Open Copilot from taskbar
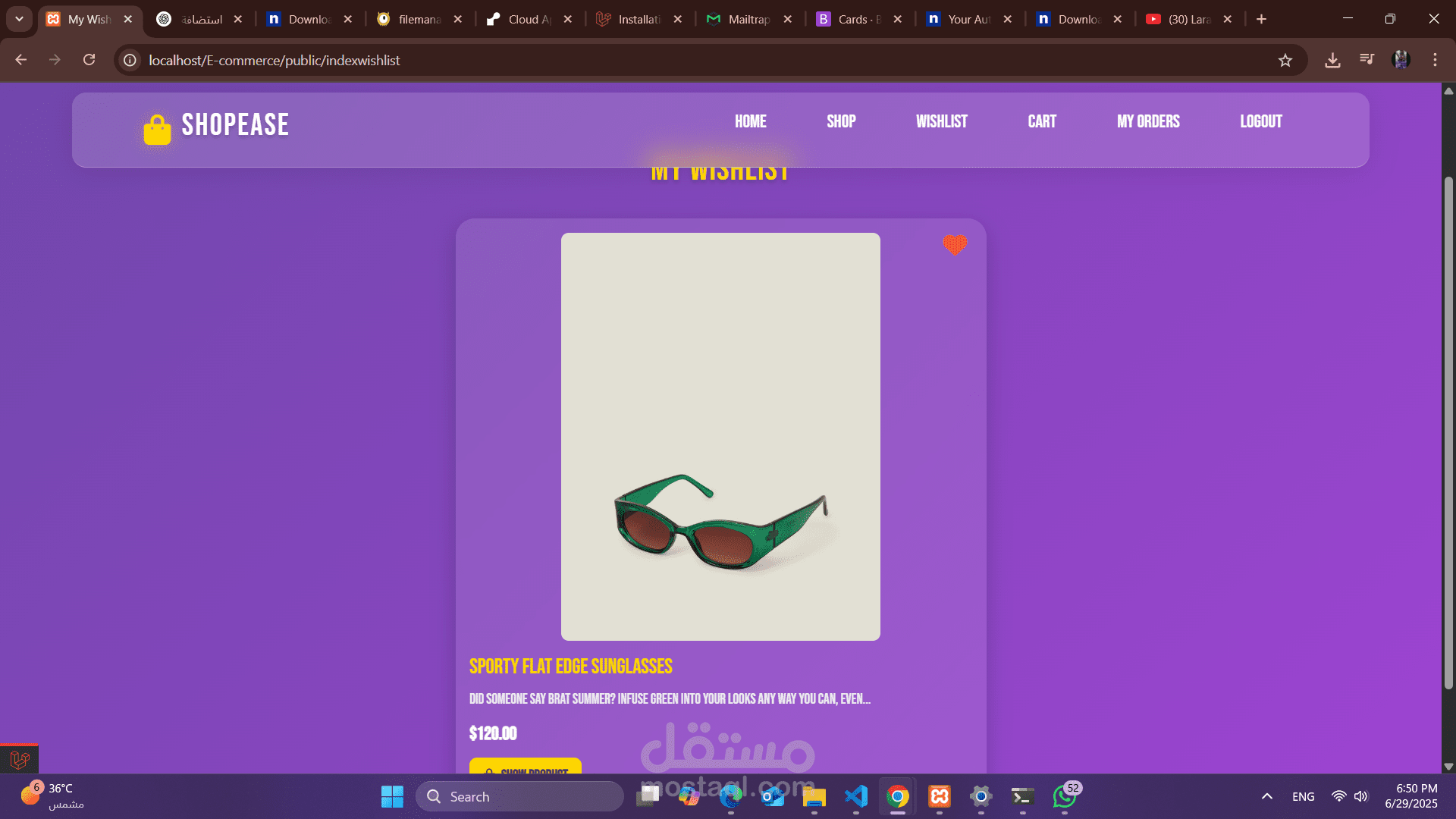1456x819 pixels. pyautogui.click(x=689, y=796)
